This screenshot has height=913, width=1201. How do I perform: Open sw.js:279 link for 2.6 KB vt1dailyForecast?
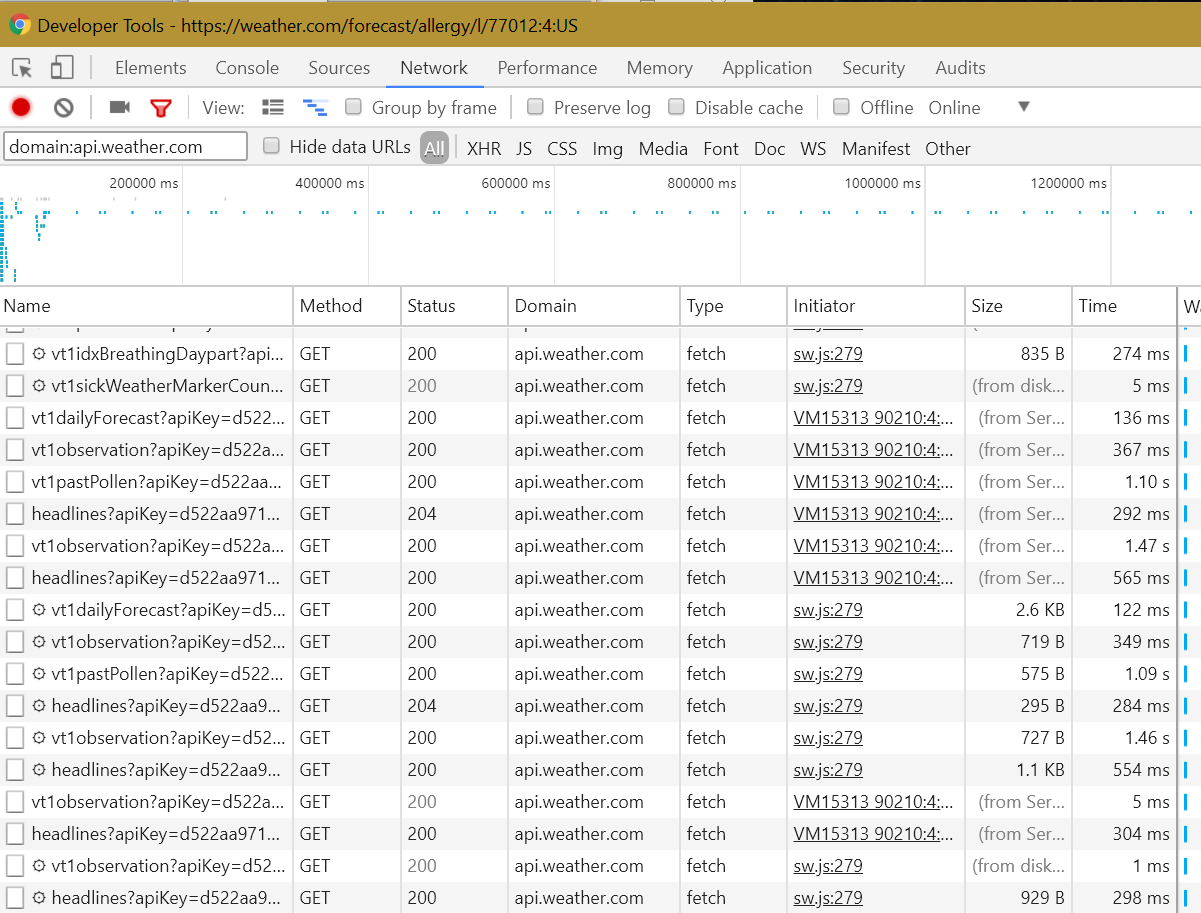[828, 610]
